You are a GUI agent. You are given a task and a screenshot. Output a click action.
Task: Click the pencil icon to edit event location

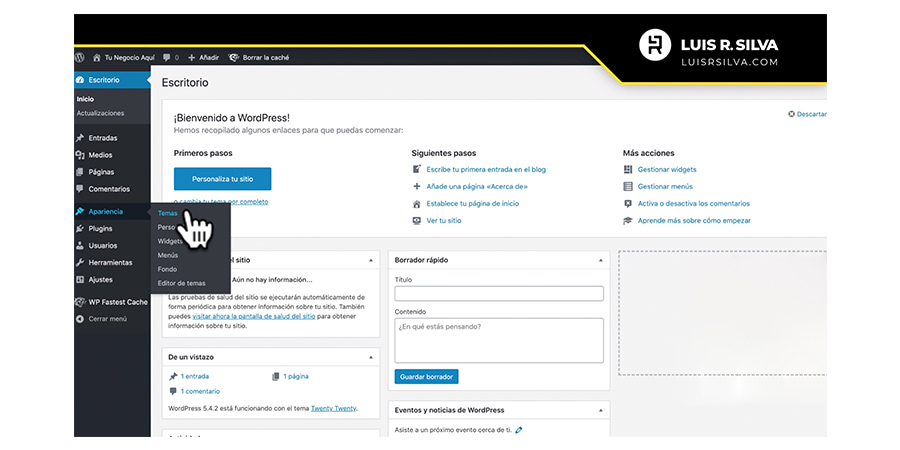pyautogui.click(x=519, y=430)
